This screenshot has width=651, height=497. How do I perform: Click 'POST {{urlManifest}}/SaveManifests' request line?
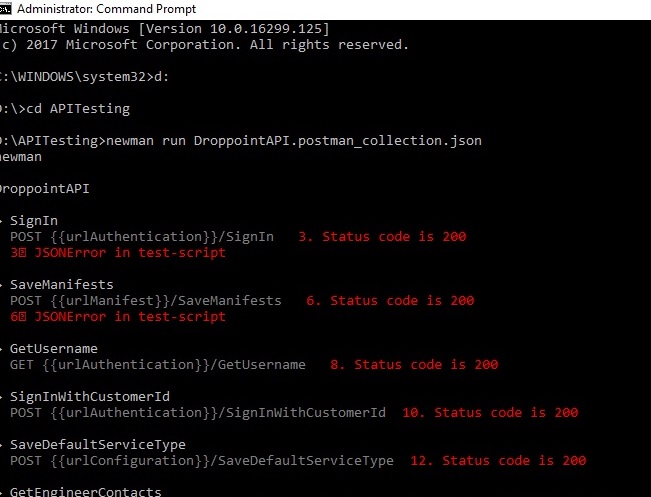click(146, 301)
